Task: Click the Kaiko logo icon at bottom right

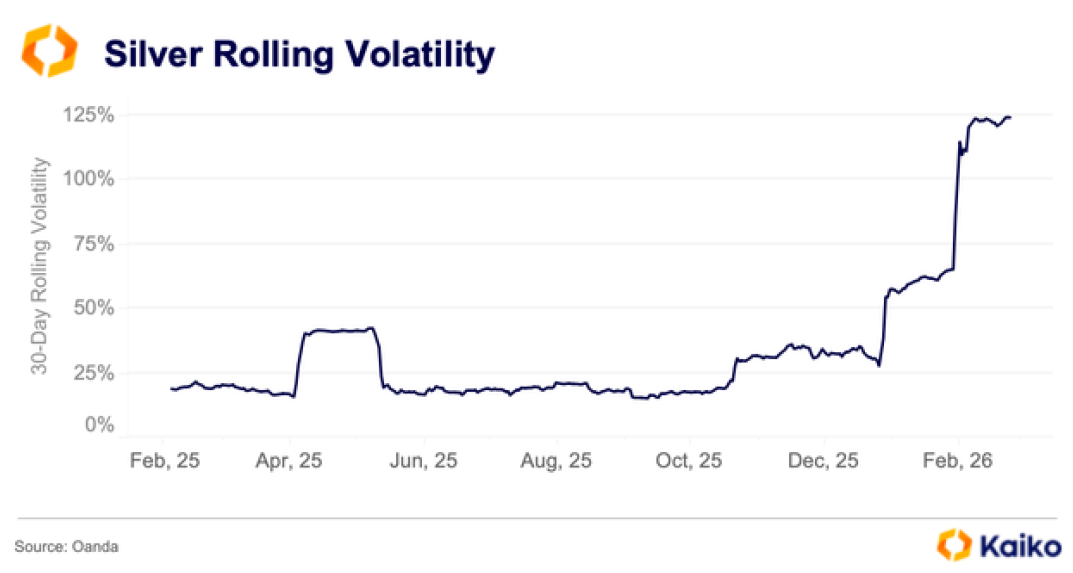Action: coord(955,544)
